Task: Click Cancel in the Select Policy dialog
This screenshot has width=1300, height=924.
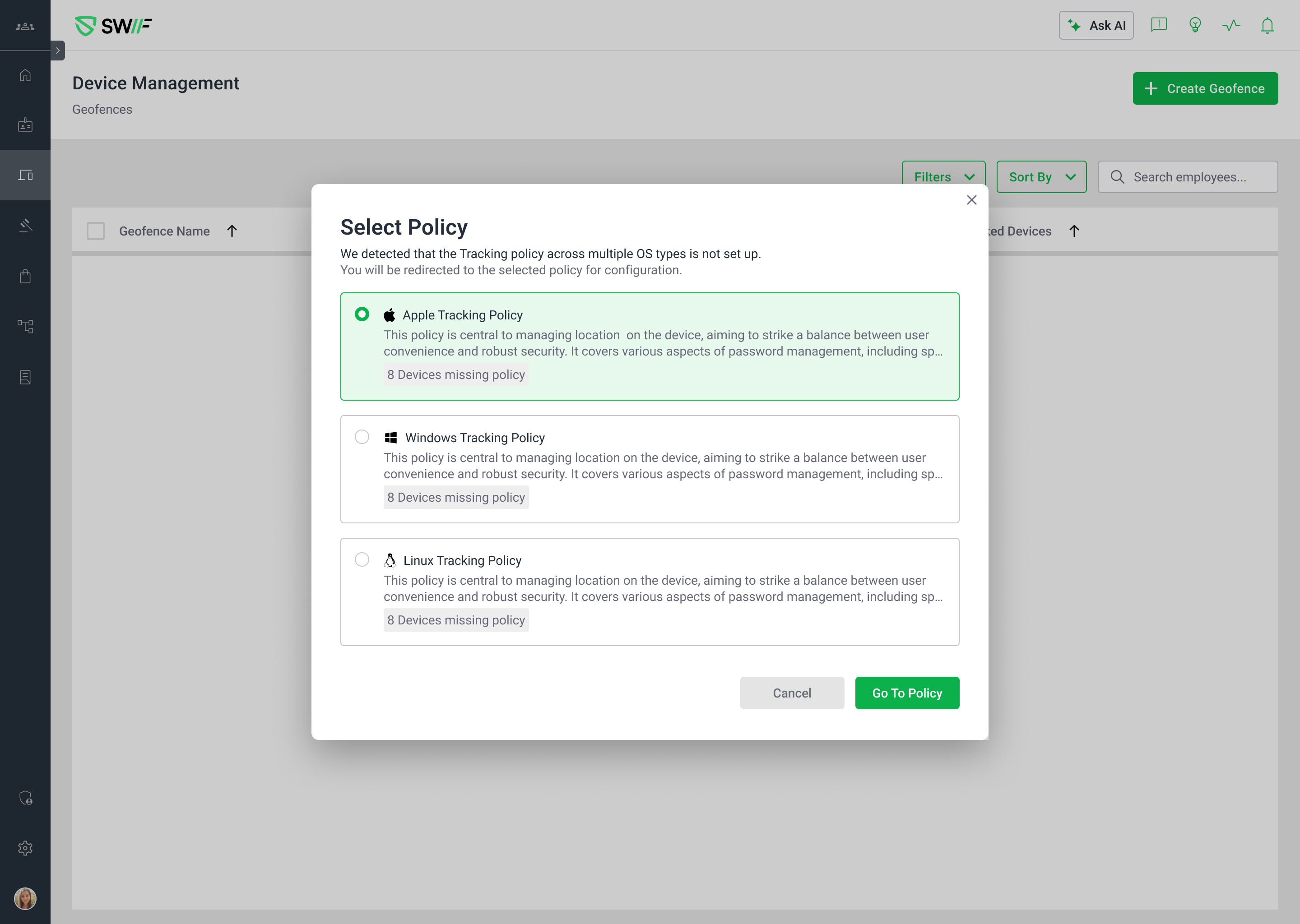Action: [x=792, y=693]
